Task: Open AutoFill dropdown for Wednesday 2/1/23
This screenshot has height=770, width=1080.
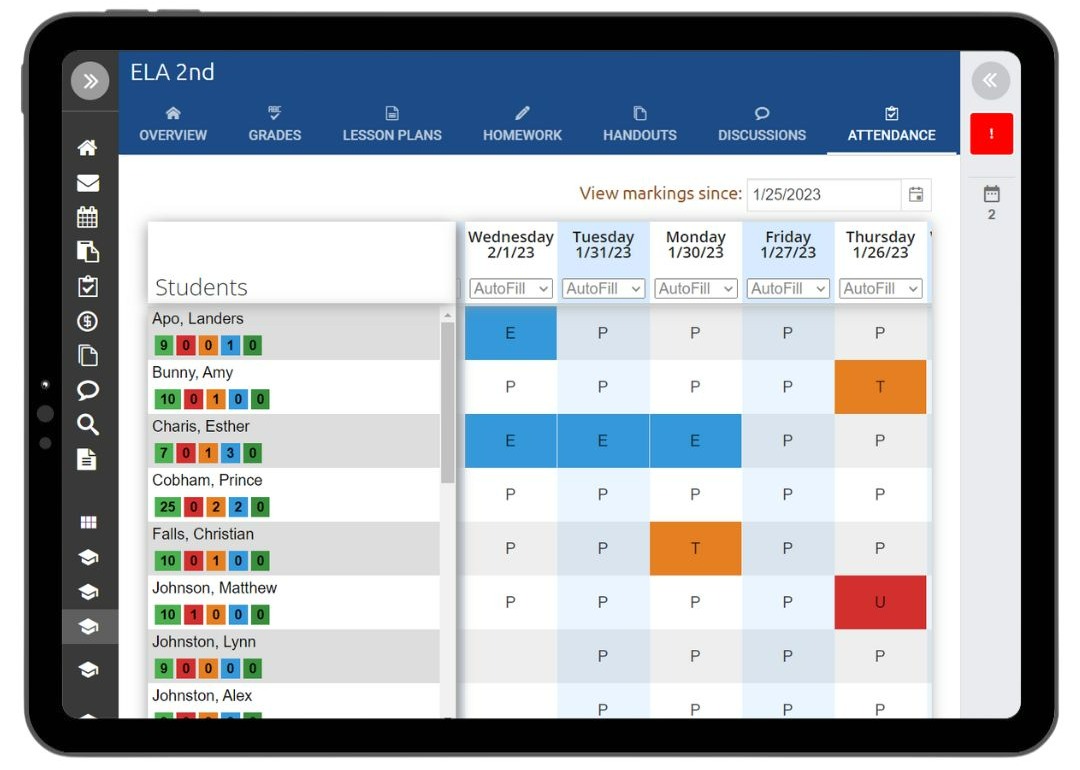Action: coord(510,289)
